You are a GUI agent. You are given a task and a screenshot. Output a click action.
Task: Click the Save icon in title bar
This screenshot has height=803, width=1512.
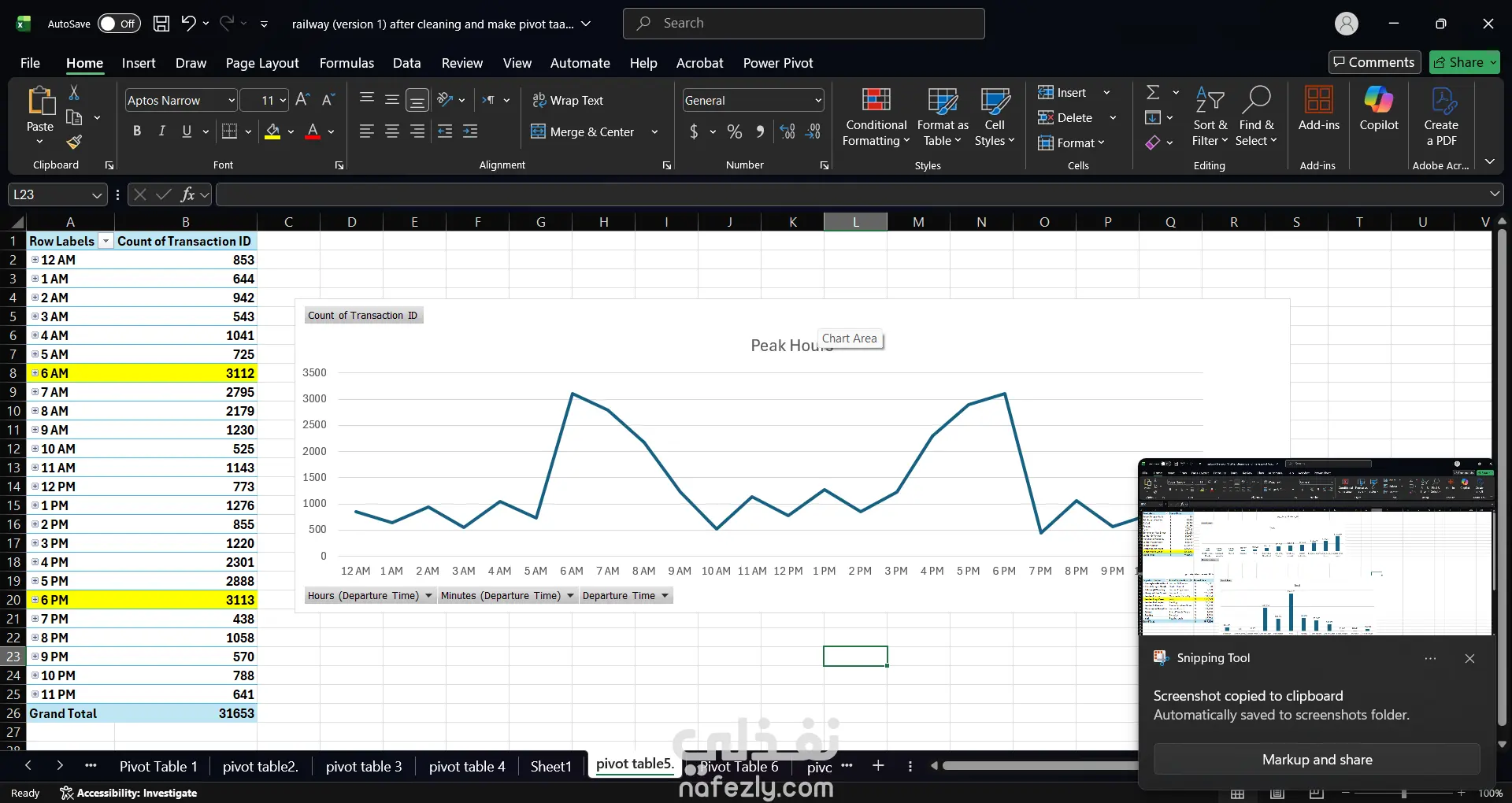(161, 24)
